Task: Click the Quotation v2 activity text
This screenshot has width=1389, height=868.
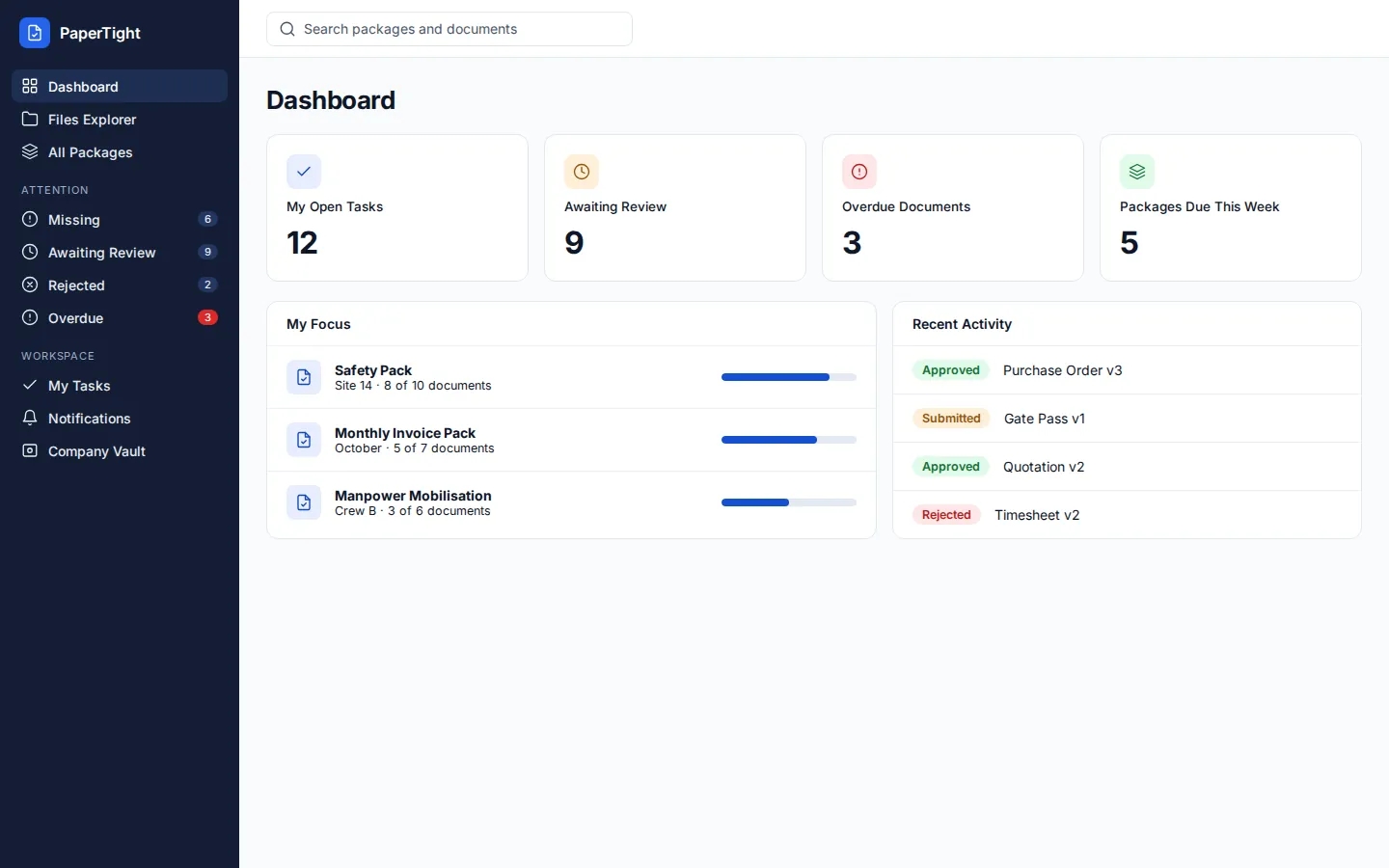Action: tap(1044, 467)
